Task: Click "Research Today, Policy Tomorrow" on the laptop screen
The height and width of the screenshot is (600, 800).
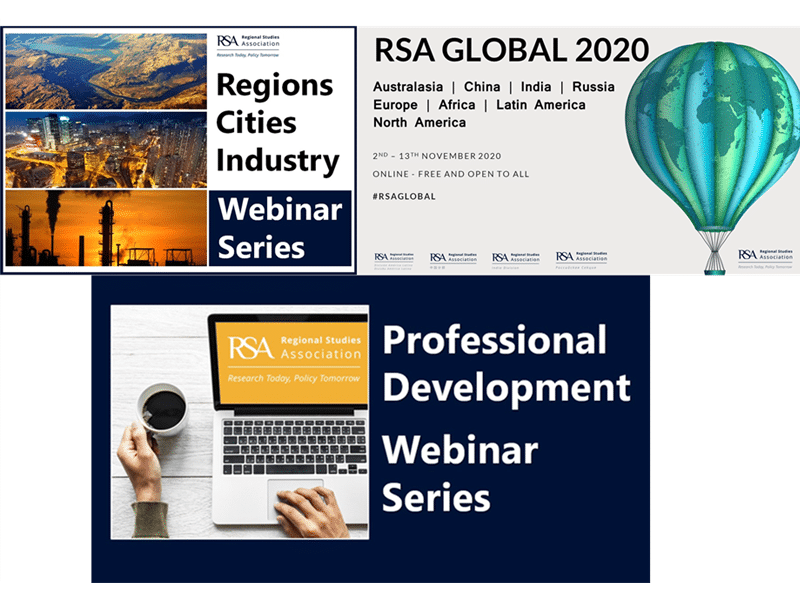Action: (294, 378)
